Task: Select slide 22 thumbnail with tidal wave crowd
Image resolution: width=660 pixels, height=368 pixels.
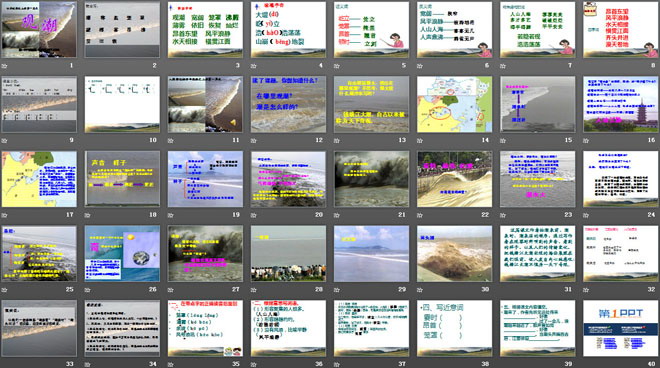Action: click(455, 179)
